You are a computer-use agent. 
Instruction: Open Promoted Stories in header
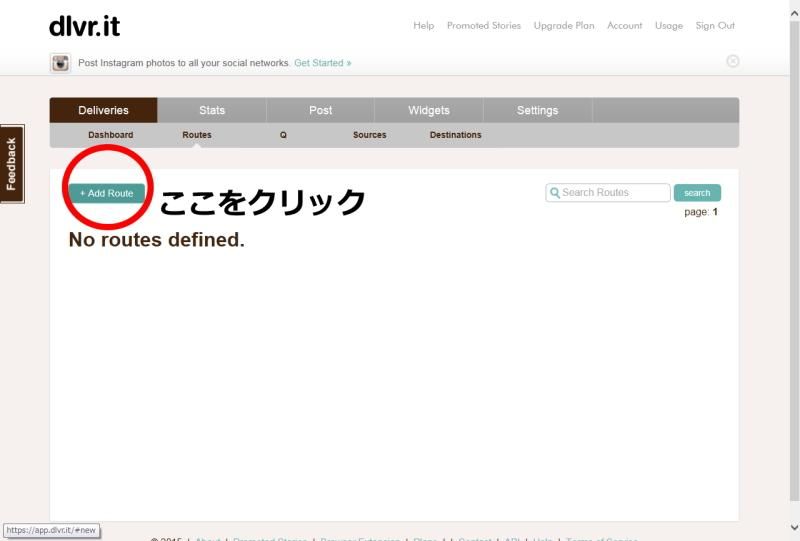click(x=484, y=26)
